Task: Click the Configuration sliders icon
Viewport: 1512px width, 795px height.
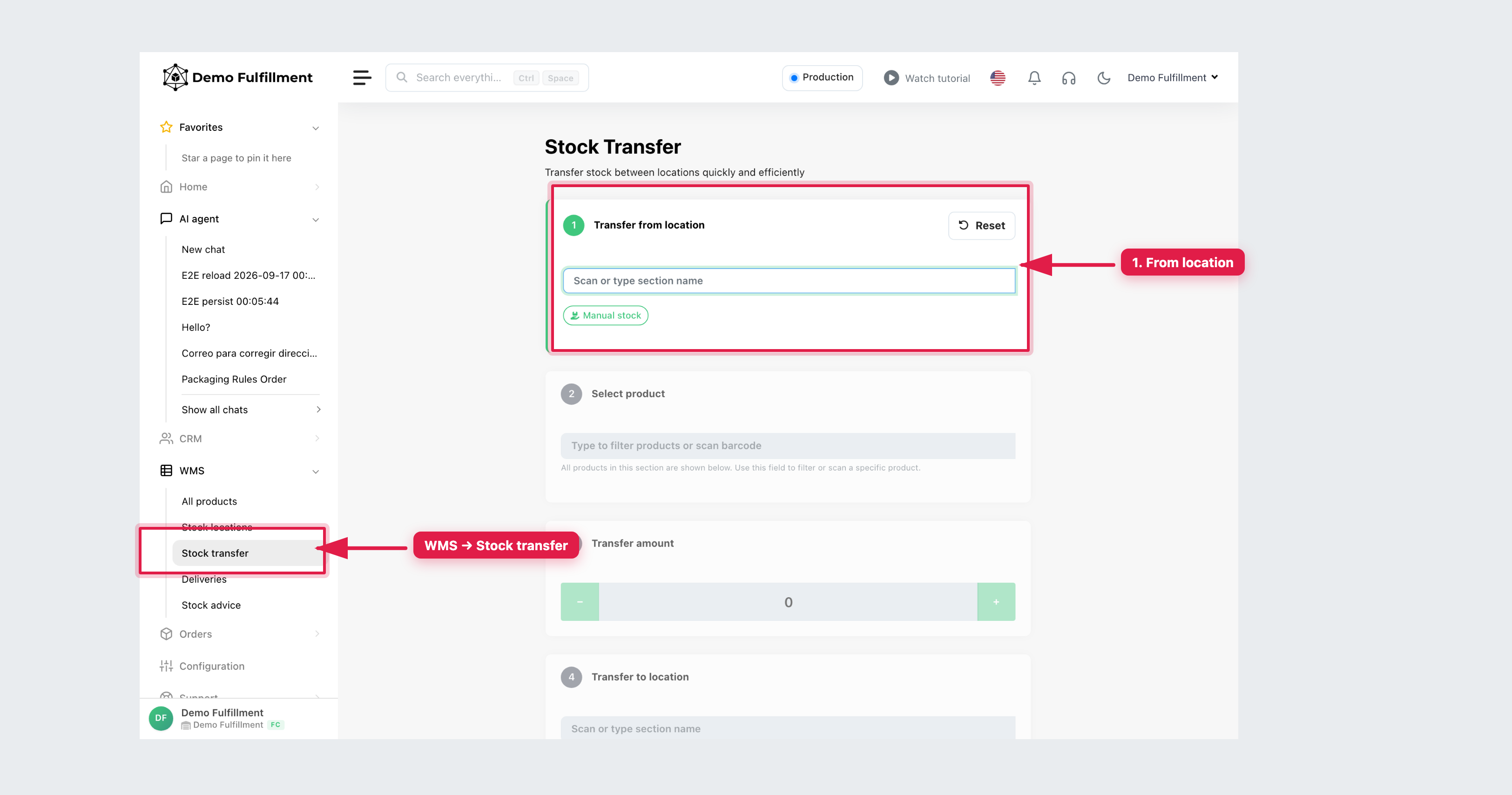Action: click(166, 666)
